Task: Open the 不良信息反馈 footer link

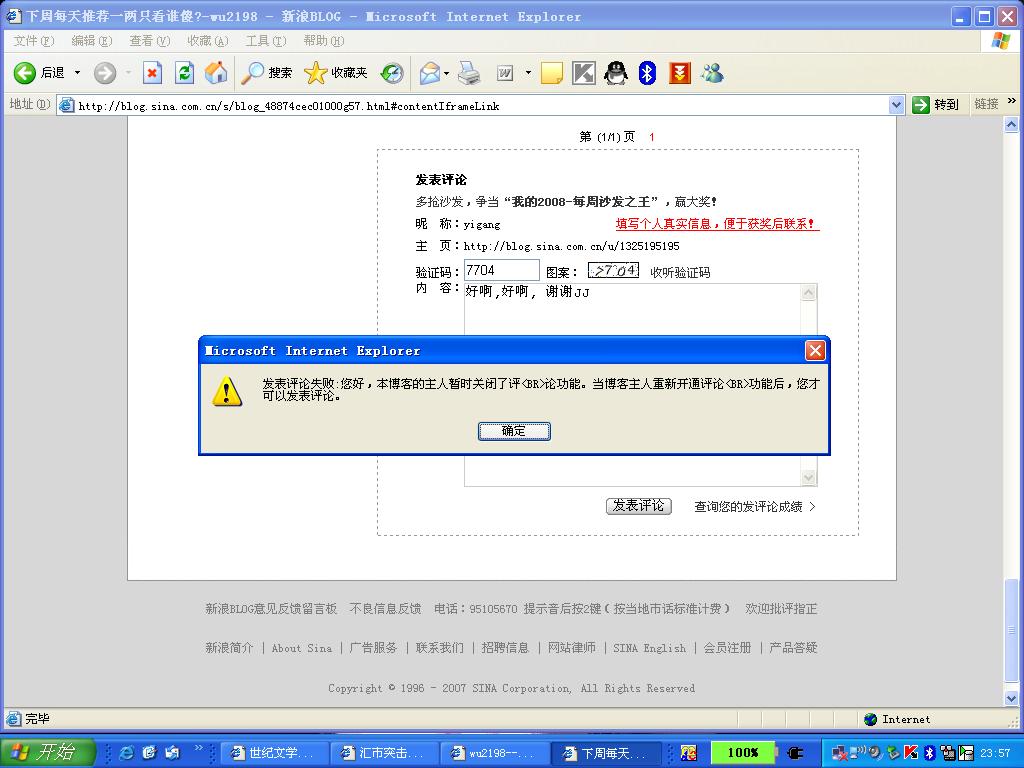Action: point(385,609)
